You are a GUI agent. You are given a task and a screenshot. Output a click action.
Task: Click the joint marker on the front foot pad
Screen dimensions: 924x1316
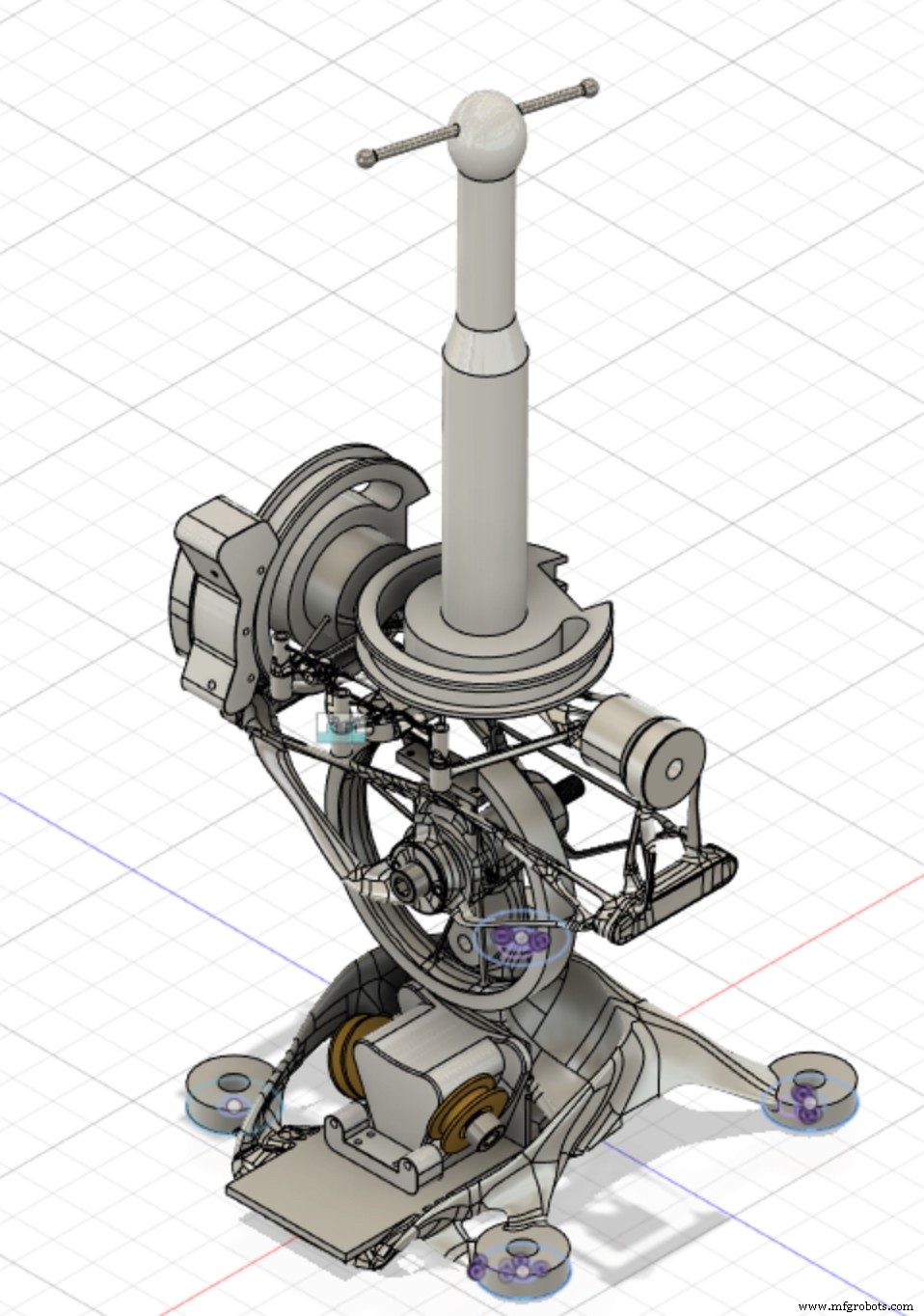tap(522, 1271)
